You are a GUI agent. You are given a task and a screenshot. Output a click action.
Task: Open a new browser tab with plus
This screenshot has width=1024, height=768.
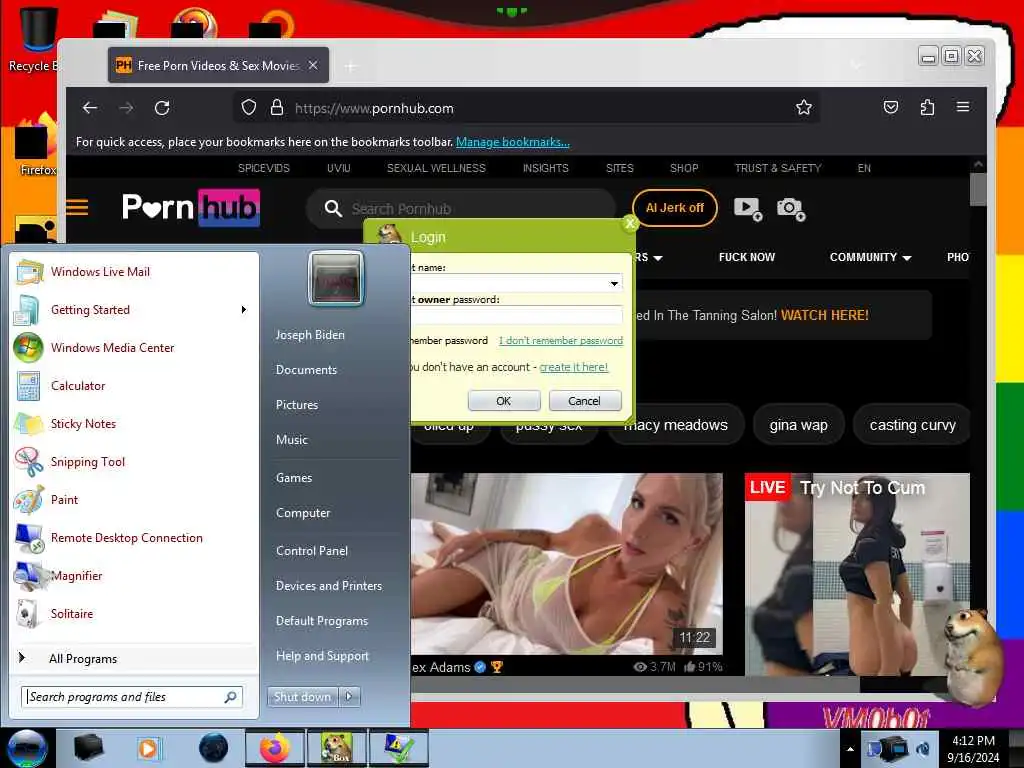[x=351, y=66]
